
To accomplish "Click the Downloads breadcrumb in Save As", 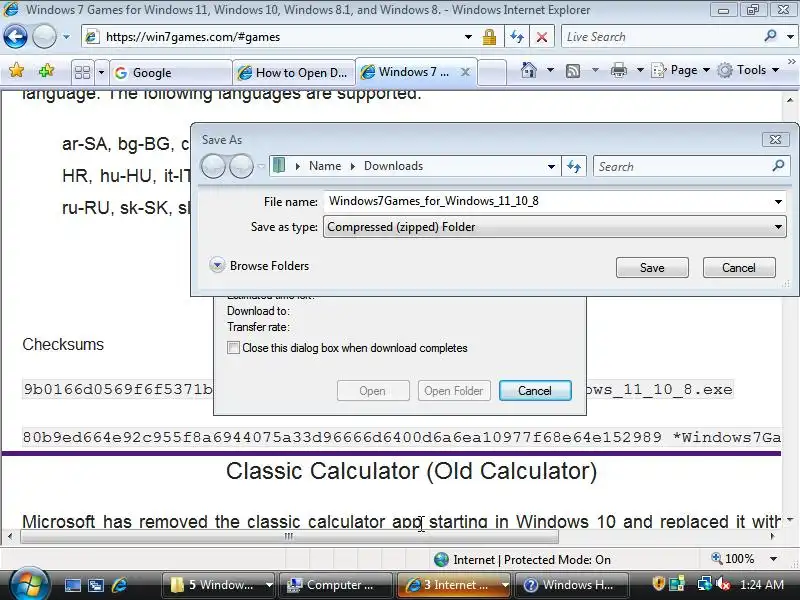I will pos(393,166).
